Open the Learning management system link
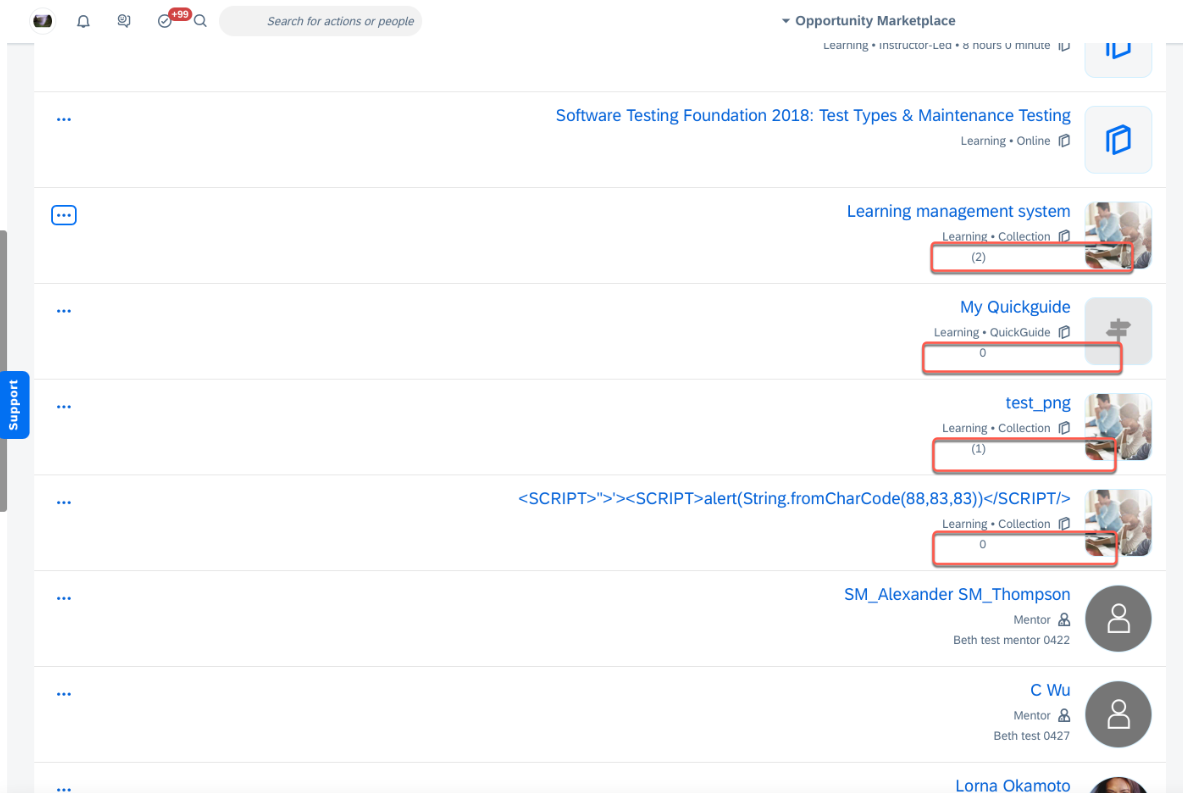 click(958, 211)
